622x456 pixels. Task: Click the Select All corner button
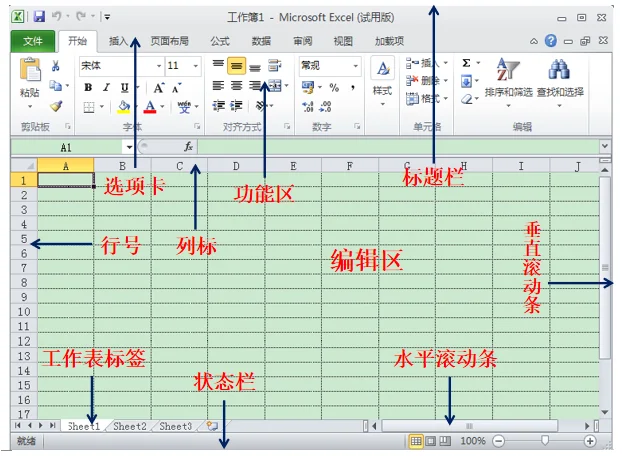tap(24, 165)
